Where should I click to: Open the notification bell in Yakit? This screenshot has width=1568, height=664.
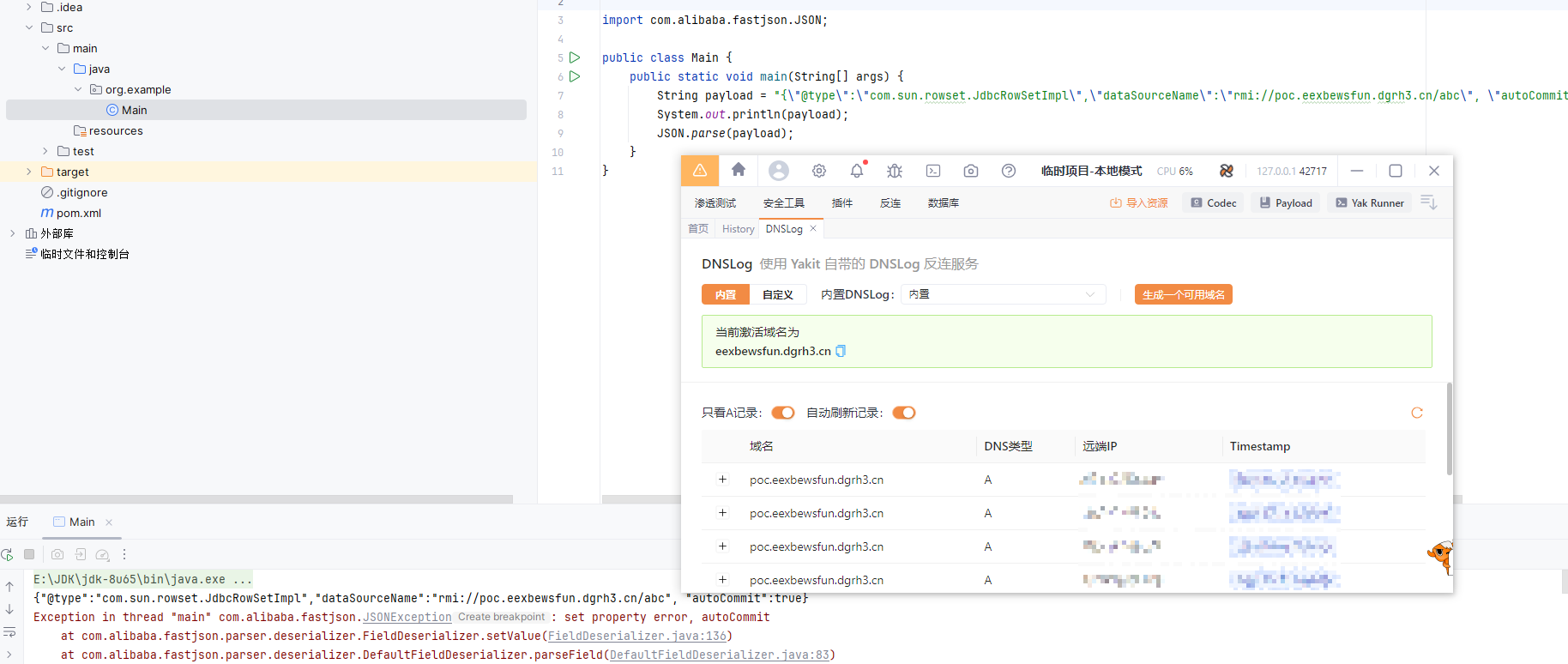857,171
